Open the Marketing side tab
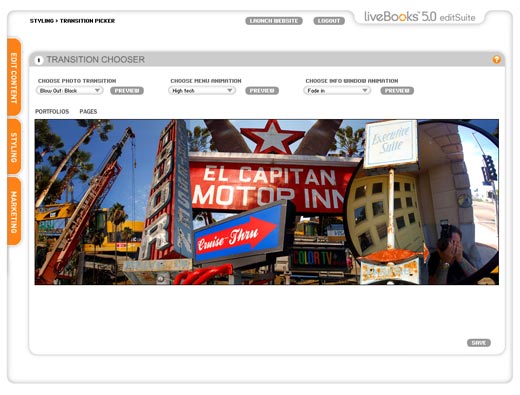 14,212
